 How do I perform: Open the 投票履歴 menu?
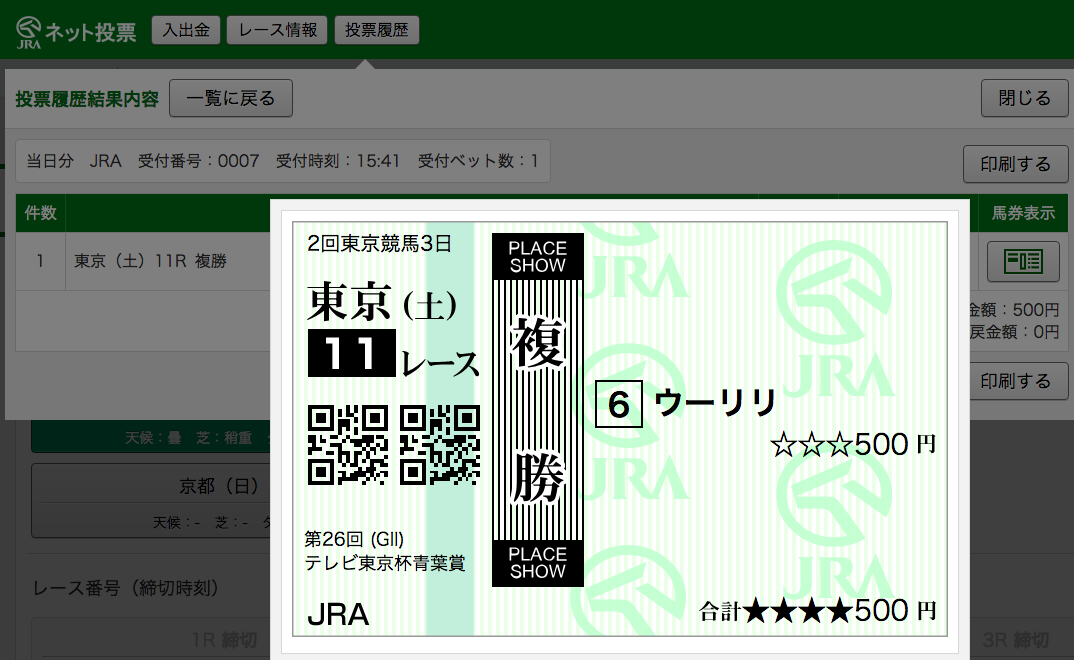click(377, 30)
